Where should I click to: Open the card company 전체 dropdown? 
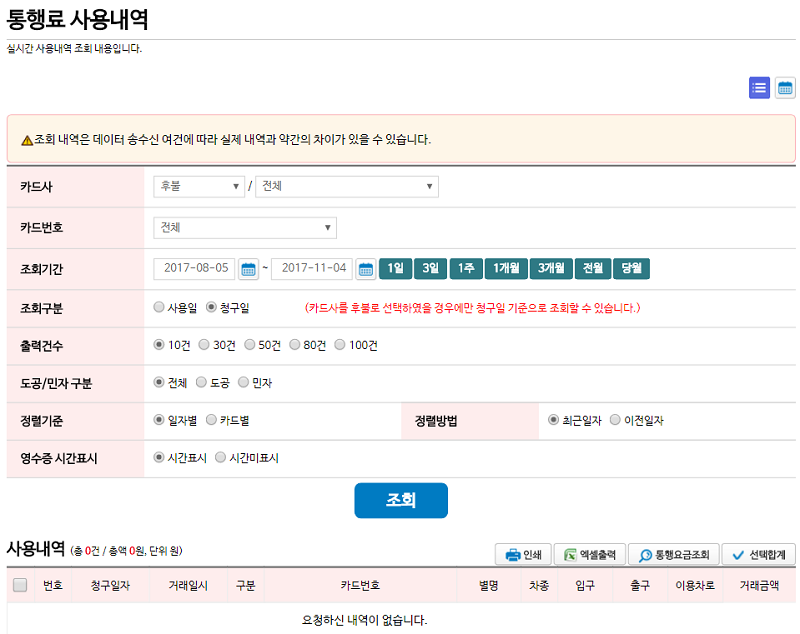(347, 186)
